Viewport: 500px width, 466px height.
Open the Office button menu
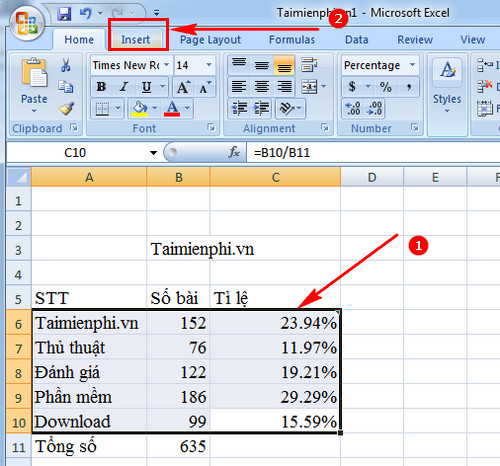point(27,23)
